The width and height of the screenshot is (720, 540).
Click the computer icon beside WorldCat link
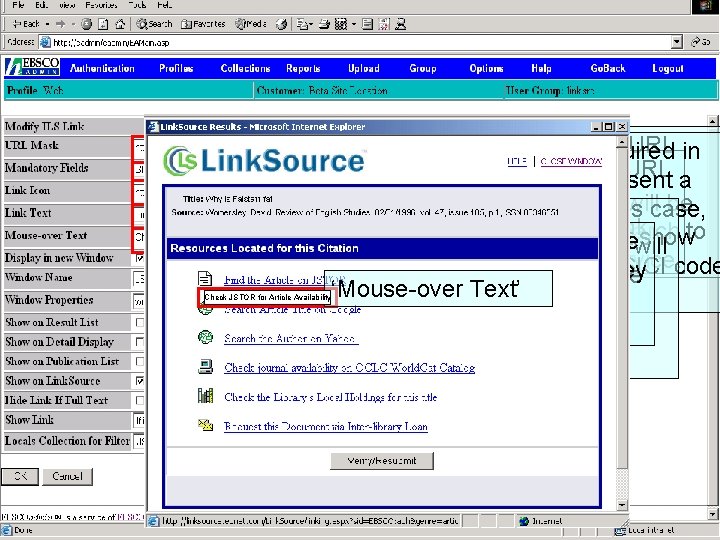coord(205,366)
